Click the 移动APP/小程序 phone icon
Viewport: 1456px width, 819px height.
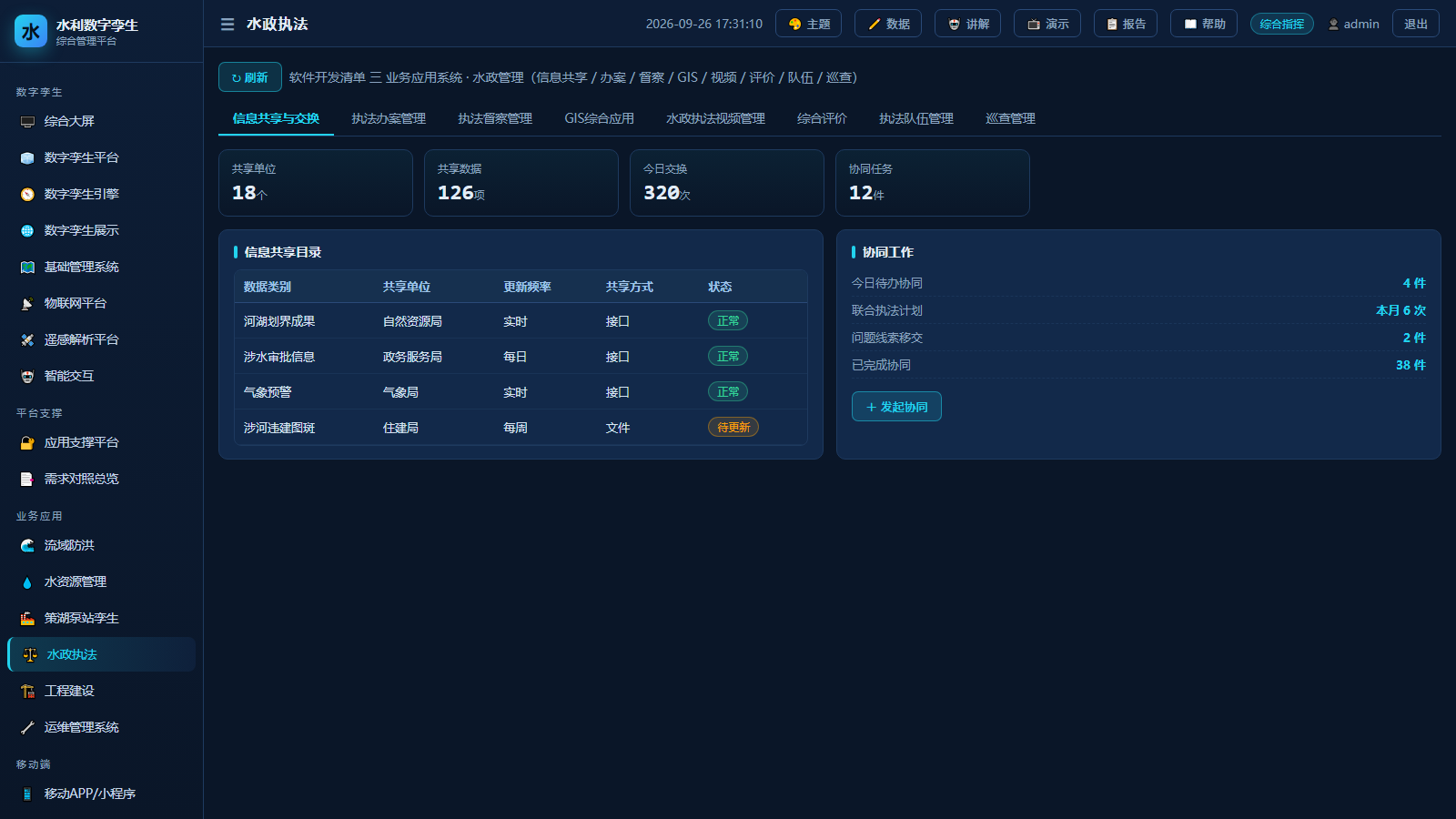(27, 794)
